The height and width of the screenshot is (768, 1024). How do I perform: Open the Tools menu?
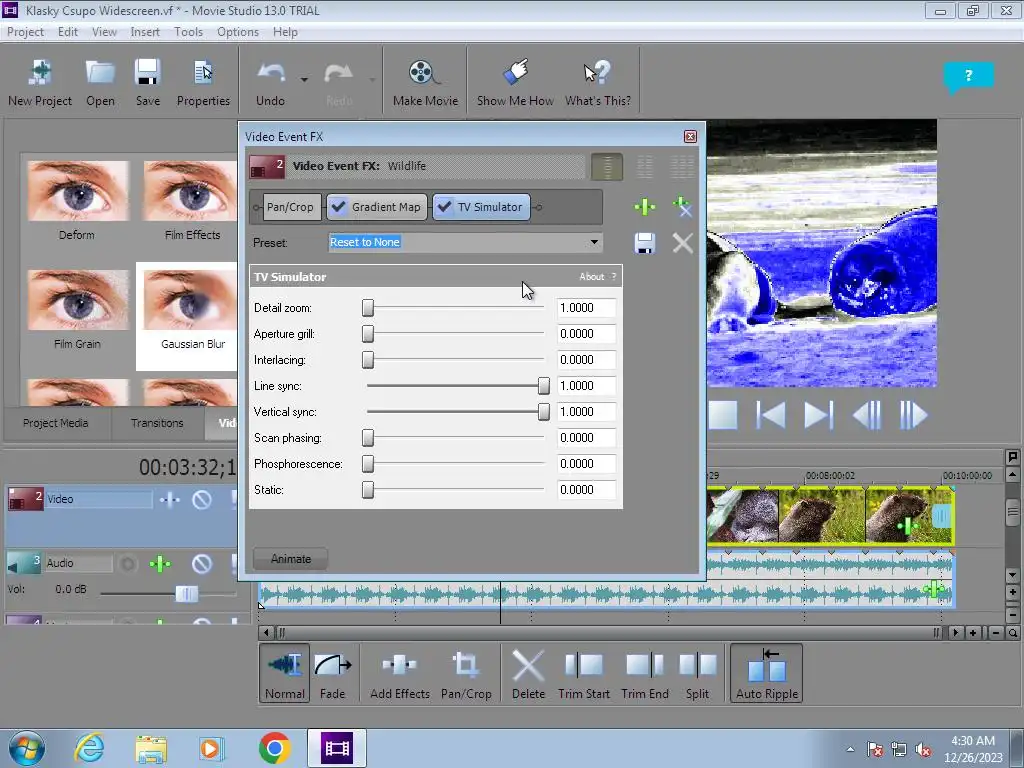click(188, 32)
